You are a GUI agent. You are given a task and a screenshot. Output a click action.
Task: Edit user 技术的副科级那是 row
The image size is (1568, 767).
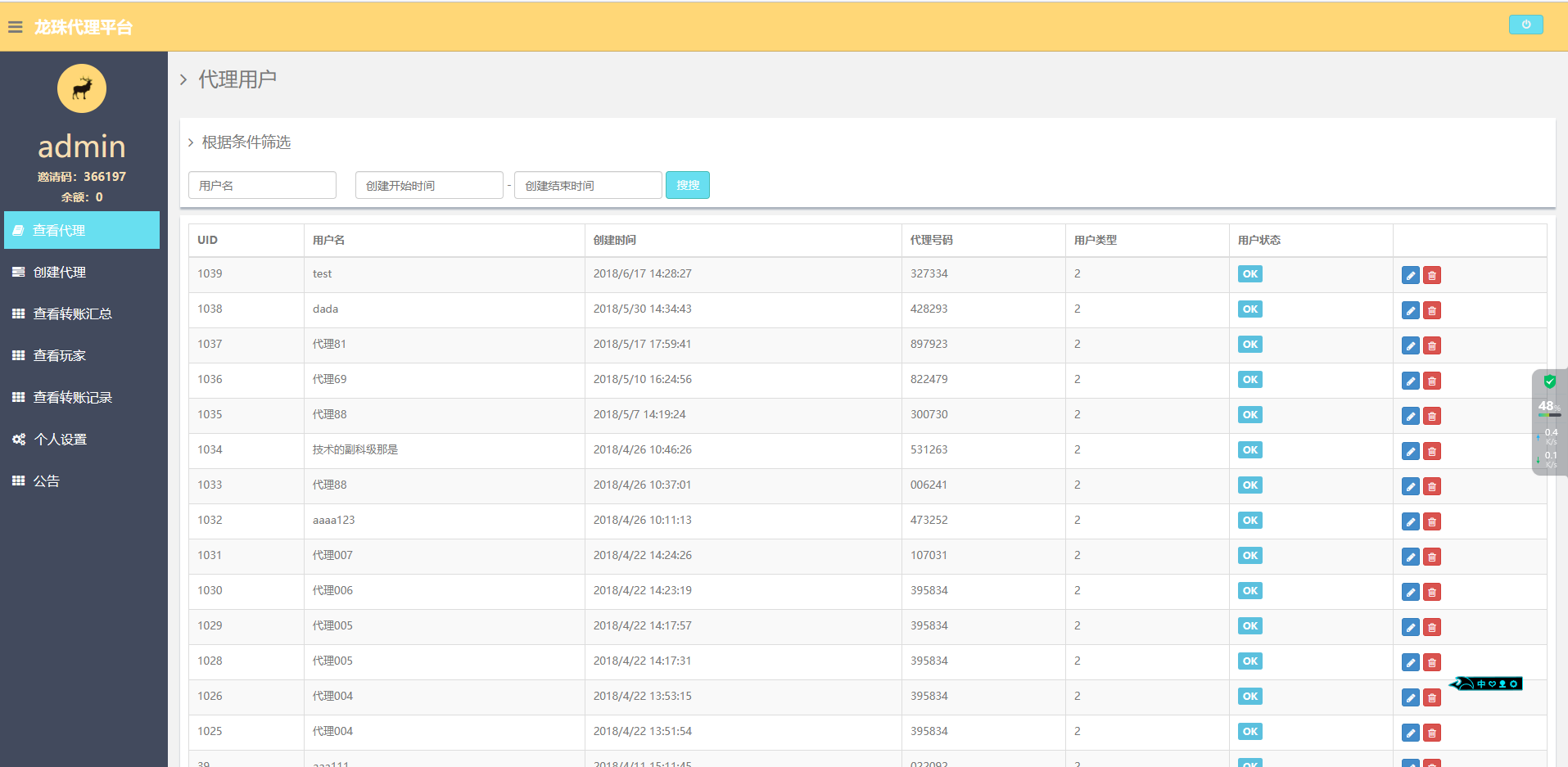pos(1410,451)
